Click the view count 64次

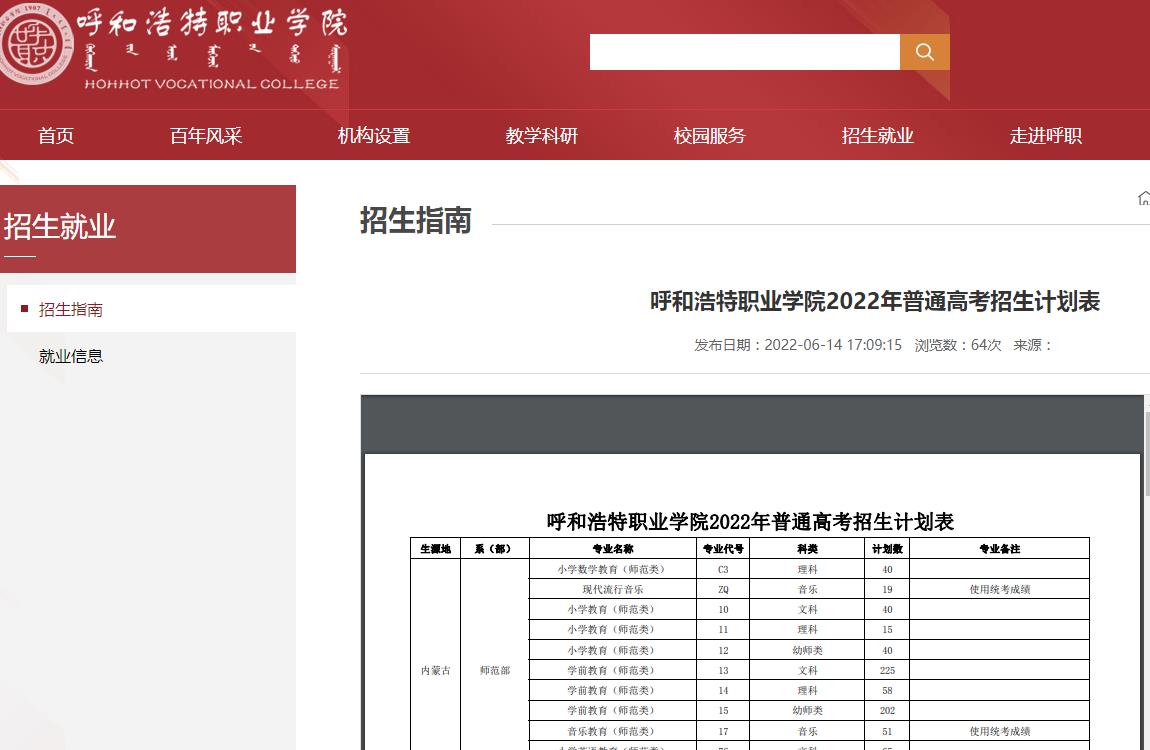tap(986, 345)
